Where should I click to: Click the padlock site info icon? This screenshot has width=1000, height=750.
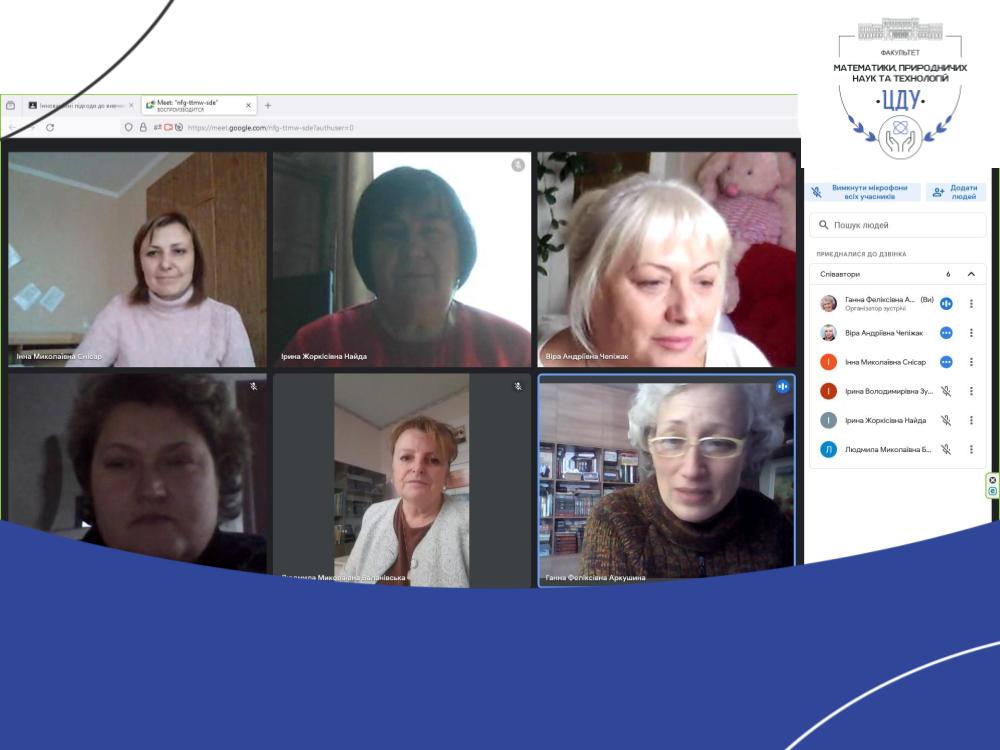143,128
